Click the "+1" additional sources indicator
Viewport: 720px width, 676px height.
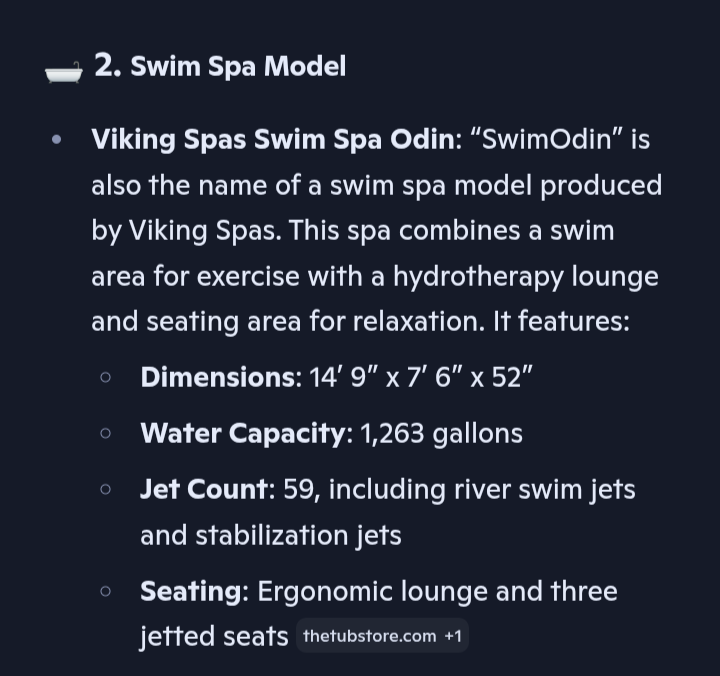click(x=454, y=636)
